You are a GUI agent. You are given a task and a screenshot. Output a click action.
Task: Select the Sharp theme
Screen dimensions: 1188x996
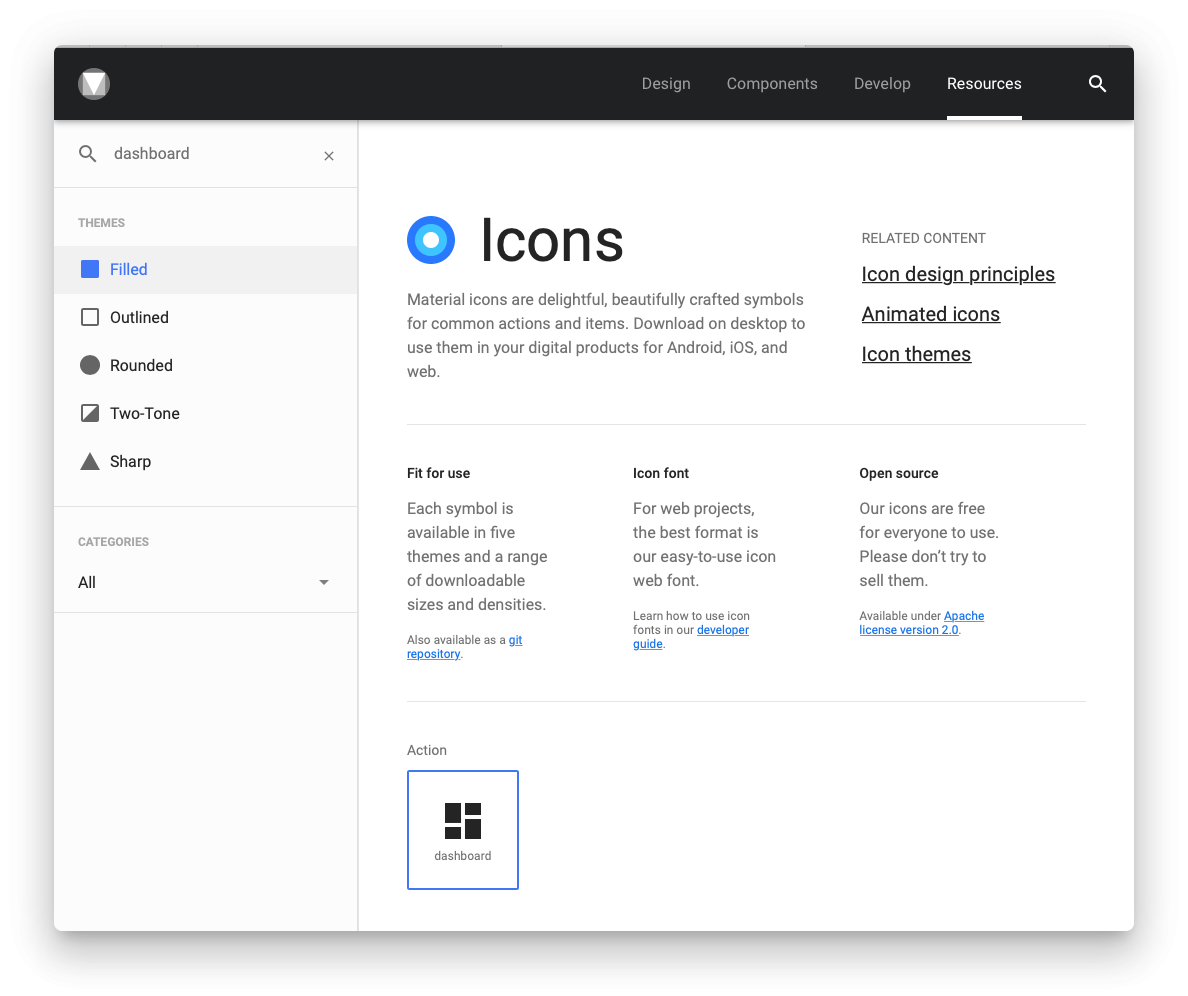206,461
